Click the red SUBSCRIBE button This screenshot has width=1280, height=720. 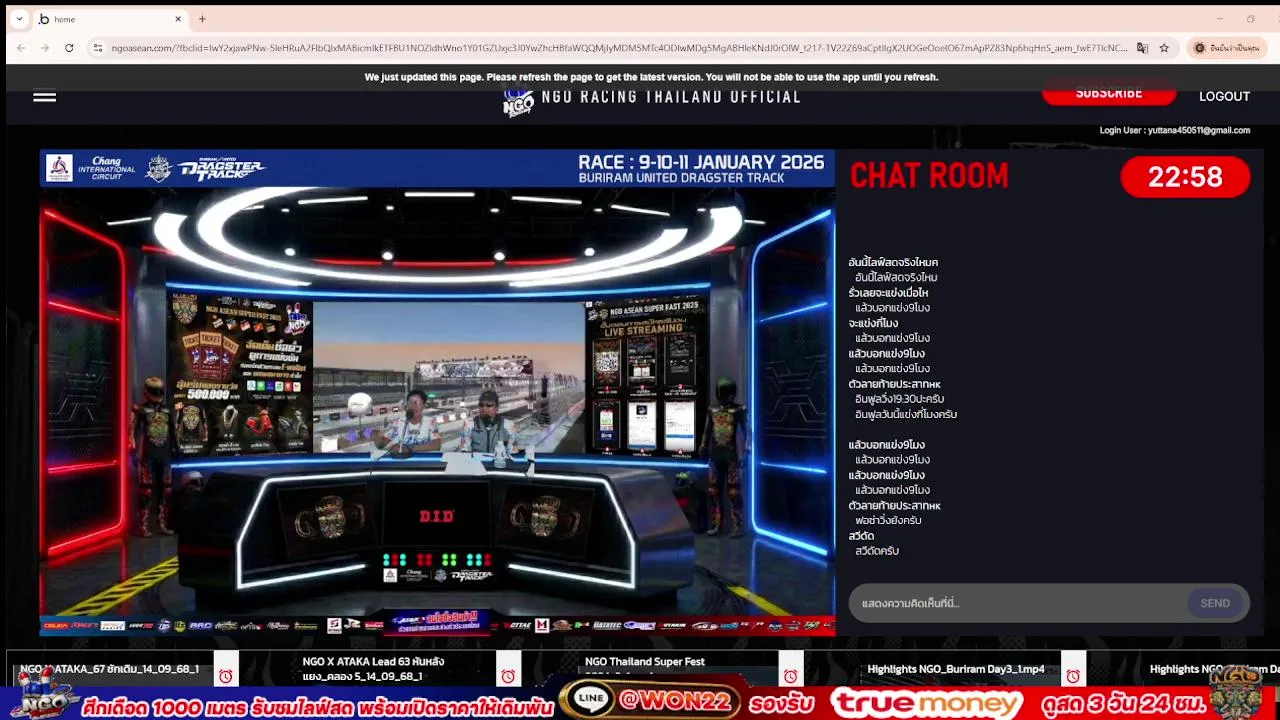1108,94
